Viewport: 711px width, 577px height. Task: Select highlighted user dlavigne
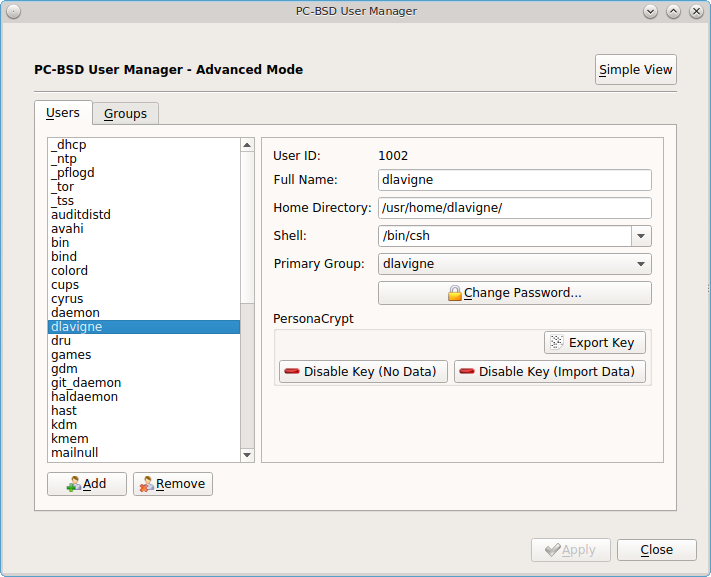point(144,327)
